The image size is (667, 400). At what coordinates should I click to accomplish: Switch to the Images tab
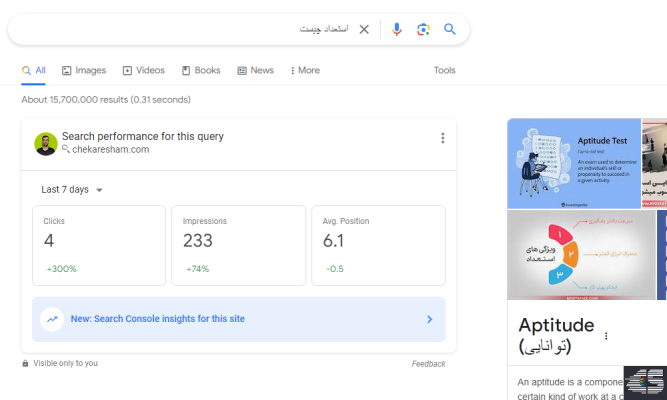tap(84, 71)
